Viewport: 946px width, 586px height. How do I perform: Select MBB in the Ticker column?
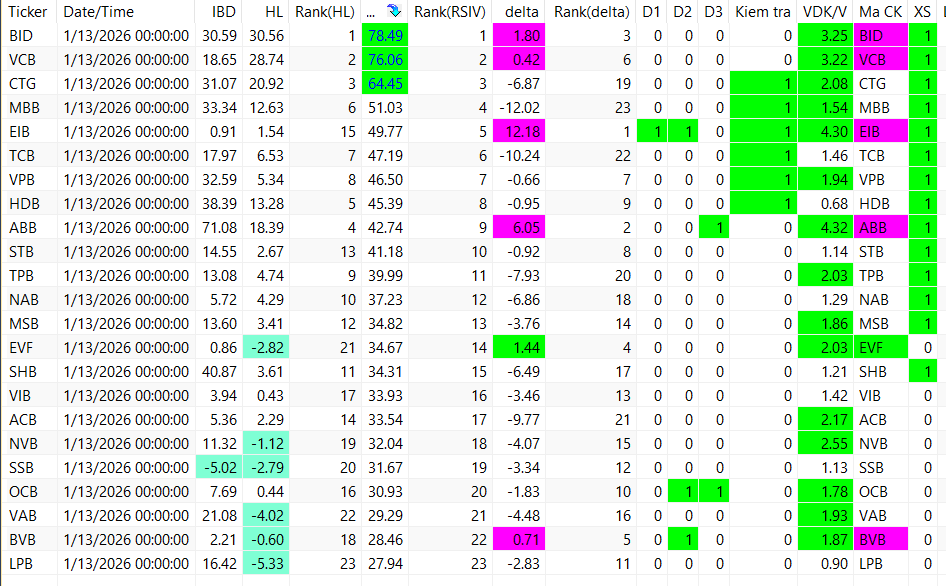pos(24,108)
